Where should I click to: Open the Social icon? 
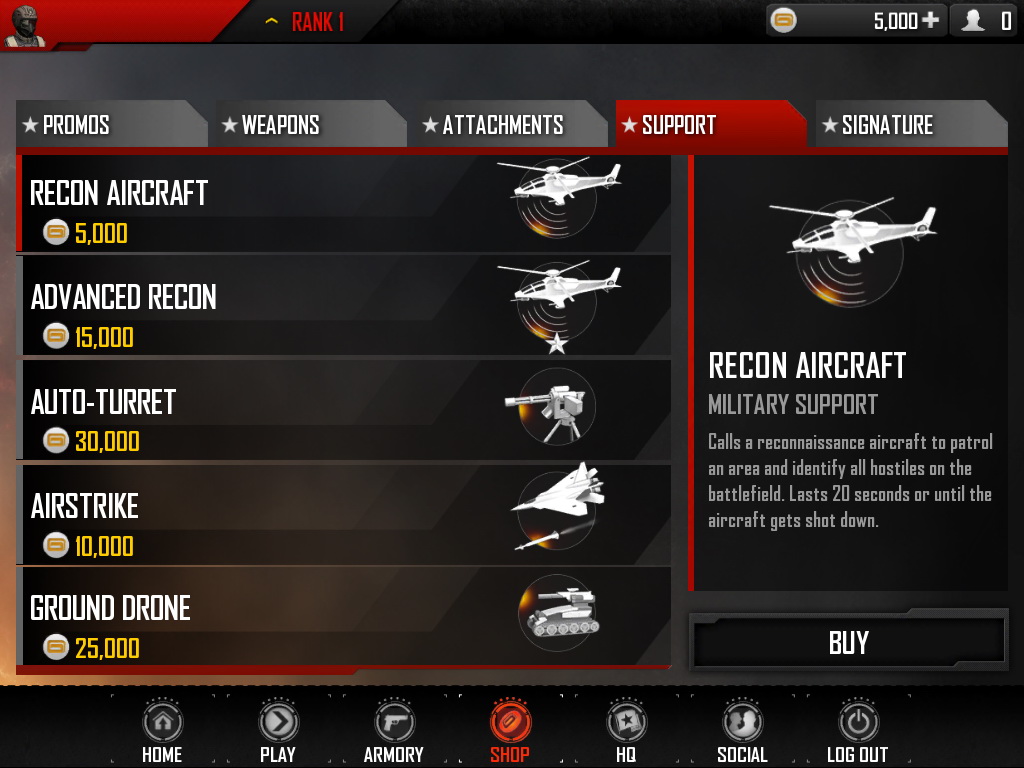(743, 722)
